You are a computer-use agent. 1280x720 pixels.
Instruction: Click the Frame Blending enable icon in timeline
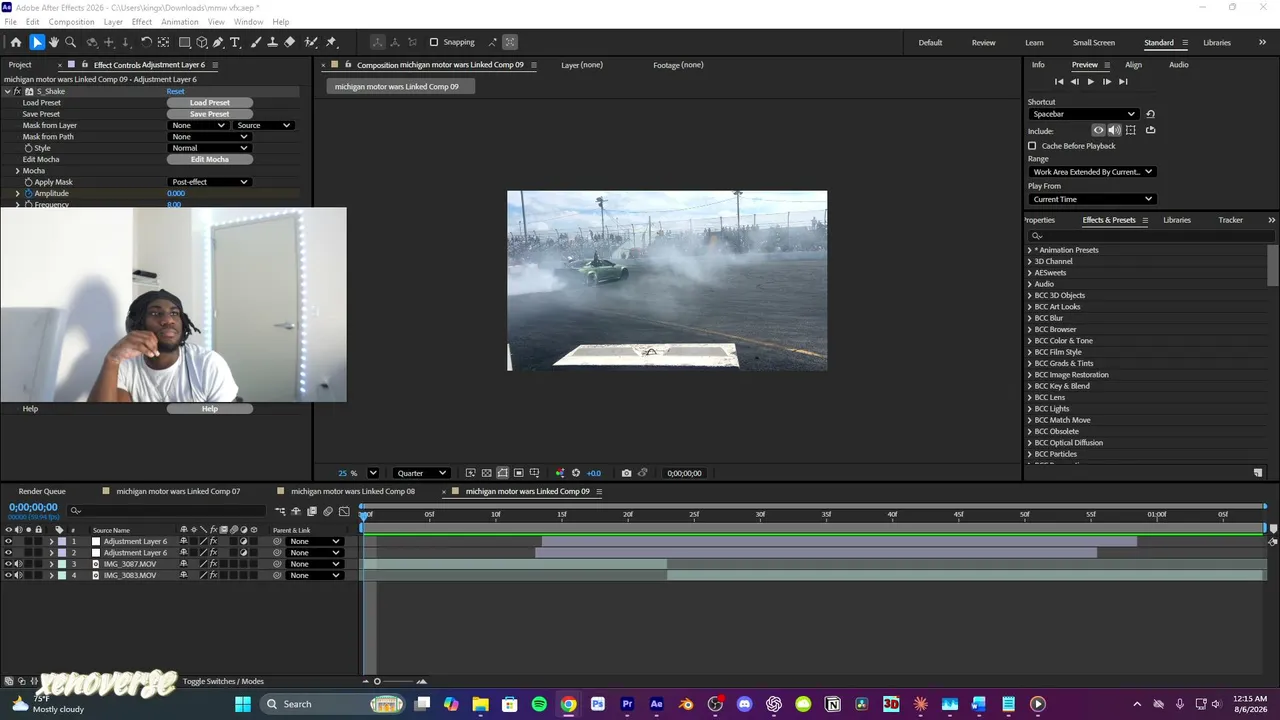pyautogui.click(x=312, y=511)
